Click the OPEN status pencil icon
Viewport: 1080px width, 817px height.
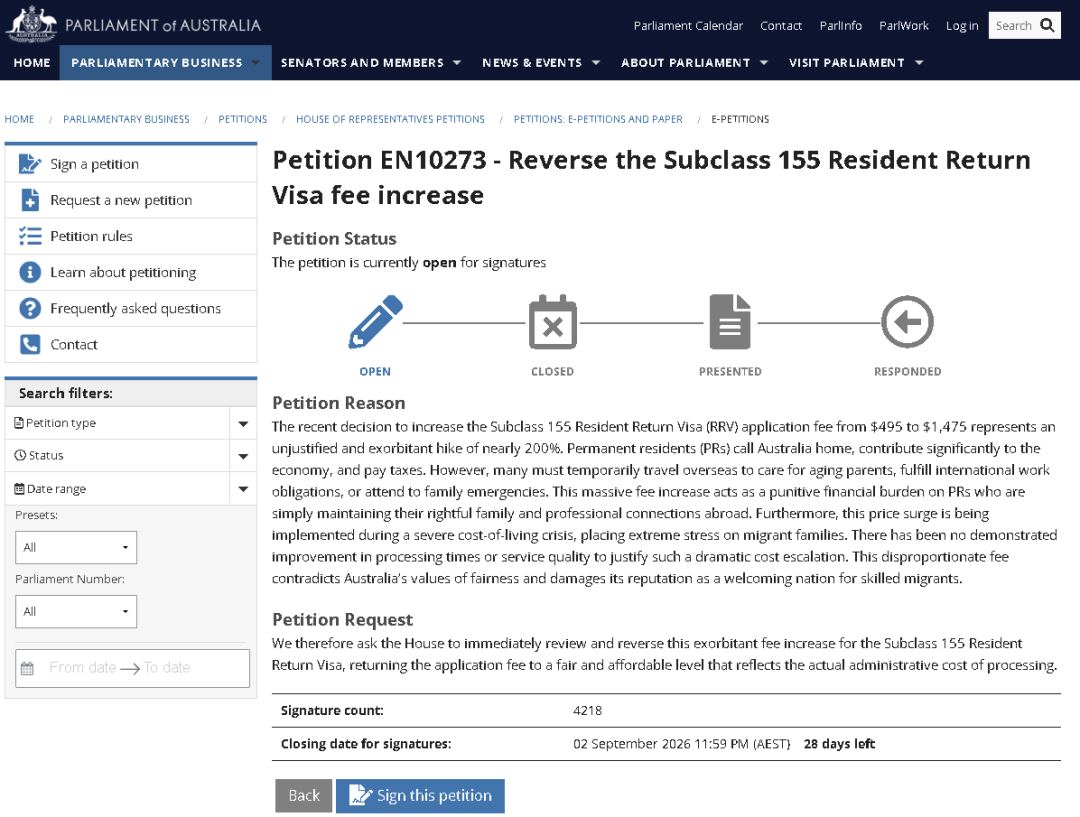click(x=375, y=321)
